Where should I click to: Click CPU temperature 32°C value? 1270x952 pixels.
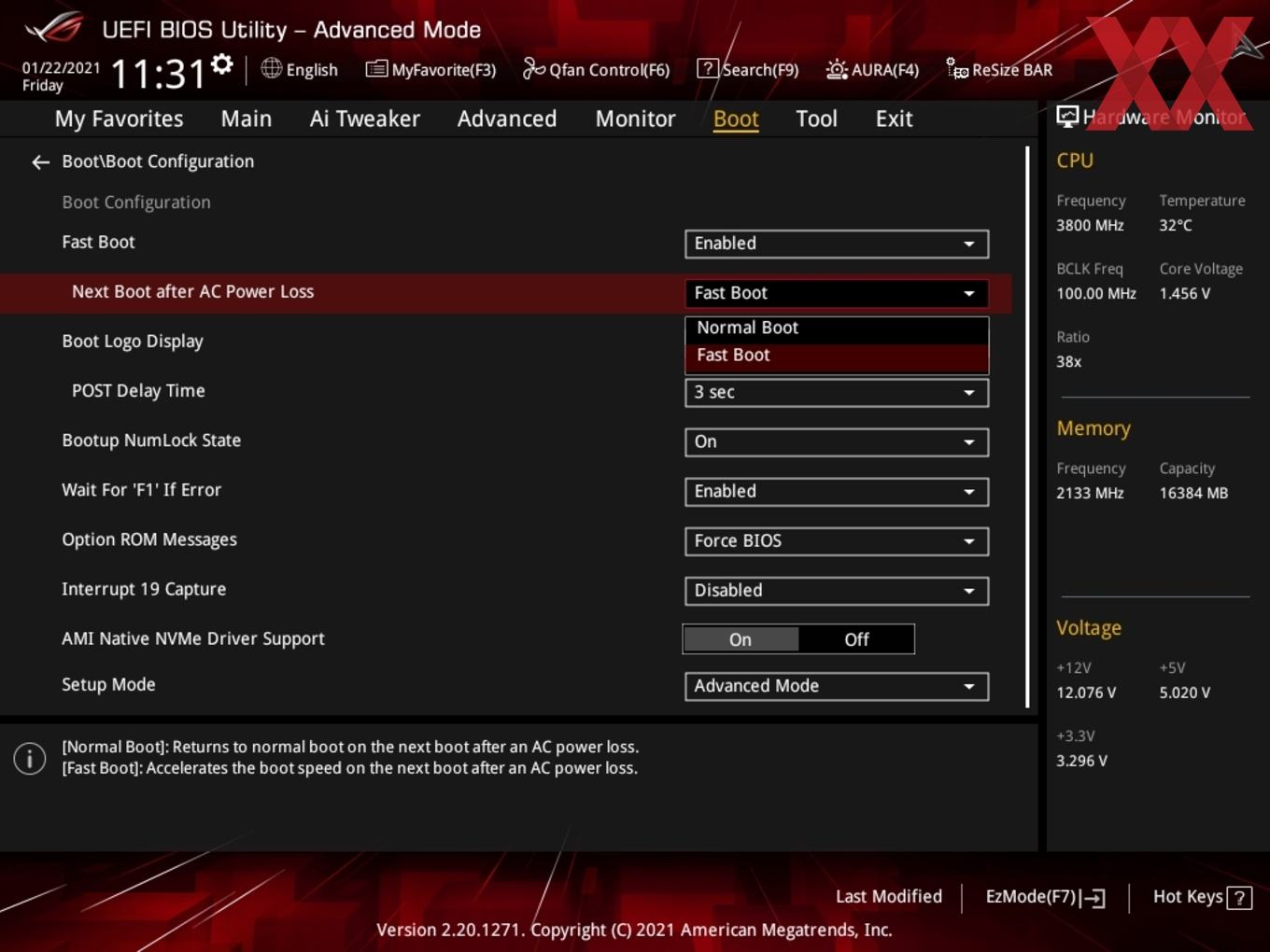(x=1176, y=225)
